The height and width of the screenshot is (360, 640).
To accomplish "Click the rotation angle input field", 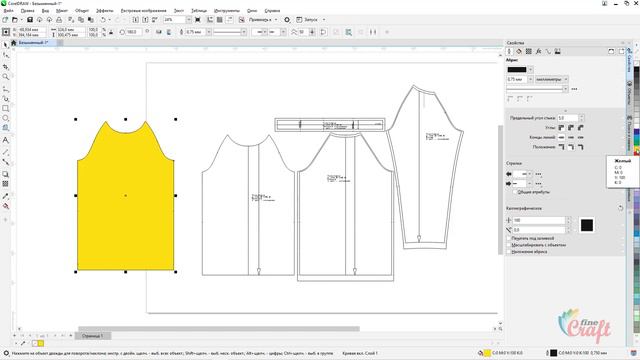I will (x=133, y=32).
